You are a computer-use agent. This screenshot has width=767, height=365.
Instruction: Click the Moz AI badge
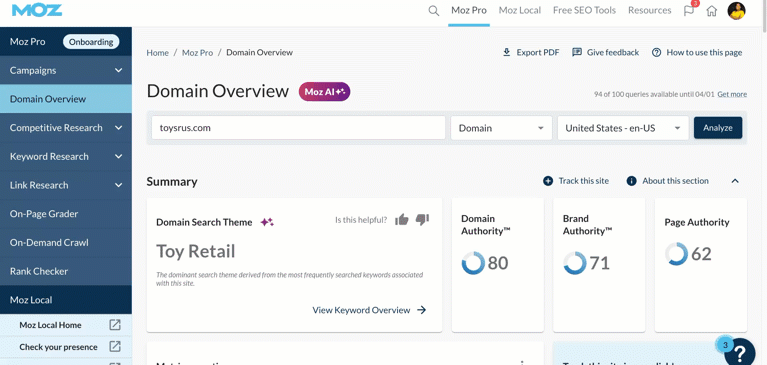pos(325,91)
